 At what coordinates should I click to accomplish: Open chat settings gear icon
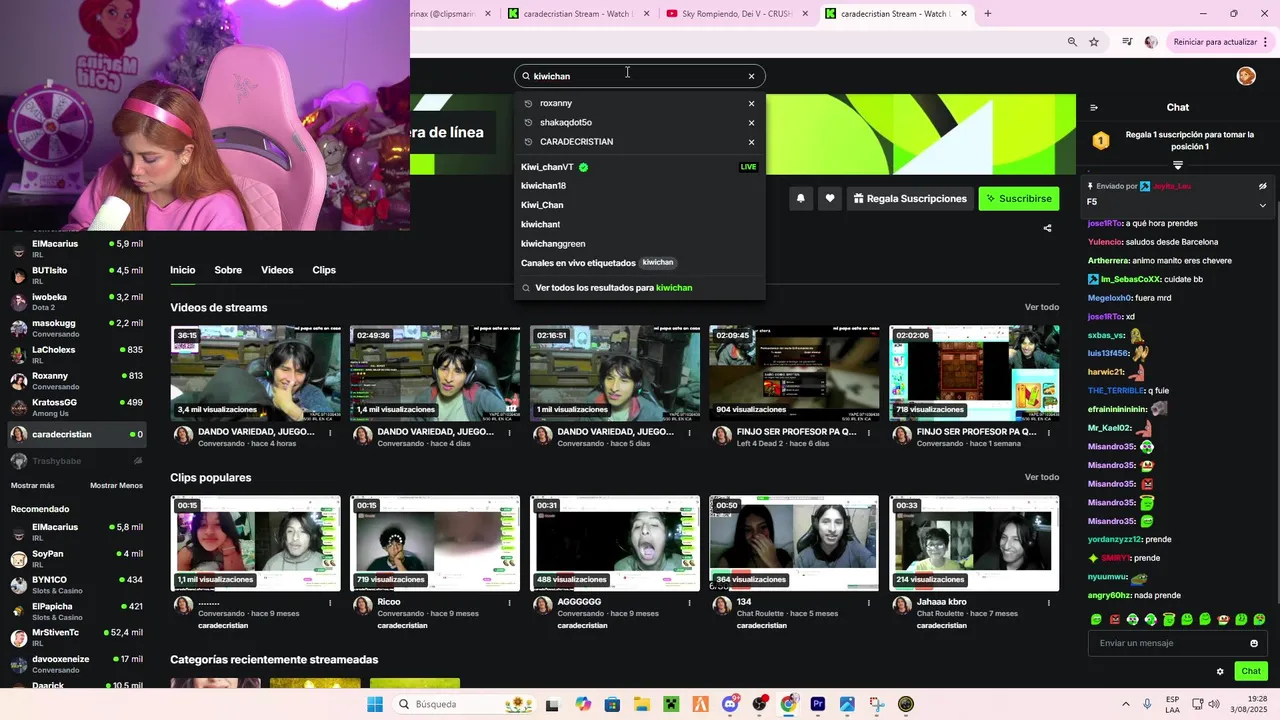pos(1220,671)
